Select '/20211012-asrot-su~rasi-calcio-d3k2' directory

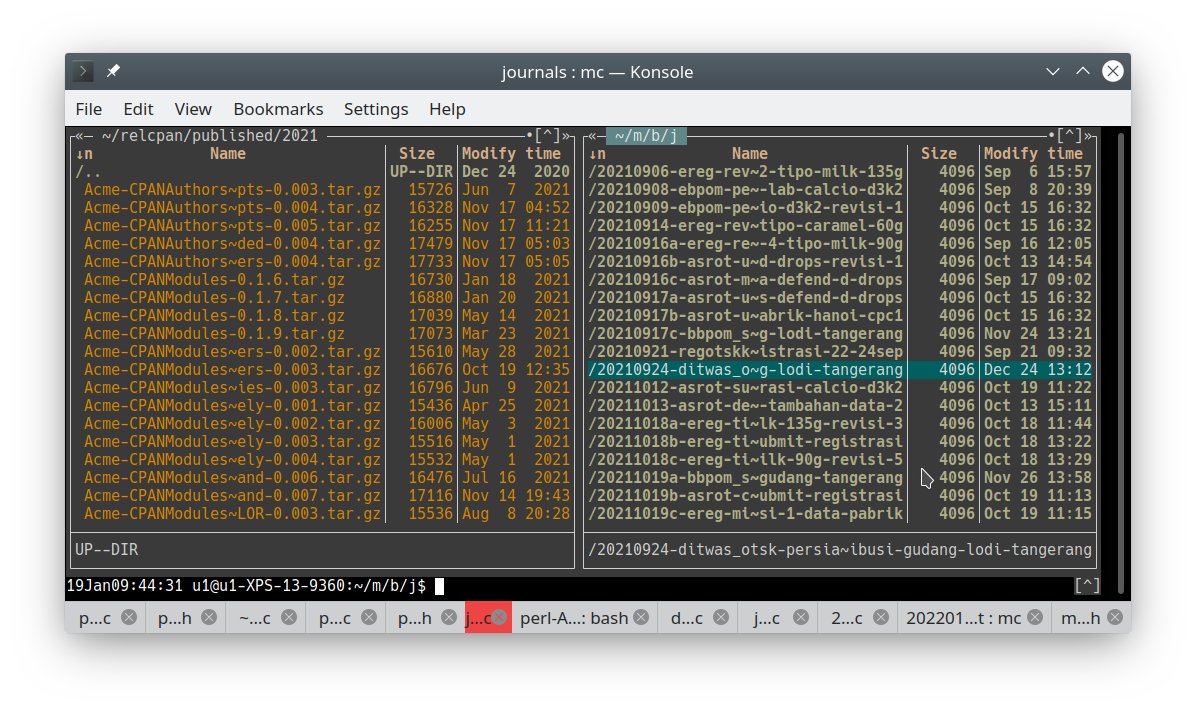840,388
